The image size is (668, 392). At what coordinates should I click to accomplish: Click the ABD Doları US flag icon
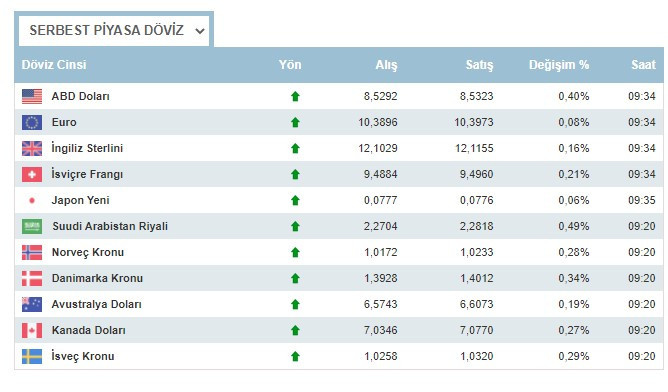32,96
